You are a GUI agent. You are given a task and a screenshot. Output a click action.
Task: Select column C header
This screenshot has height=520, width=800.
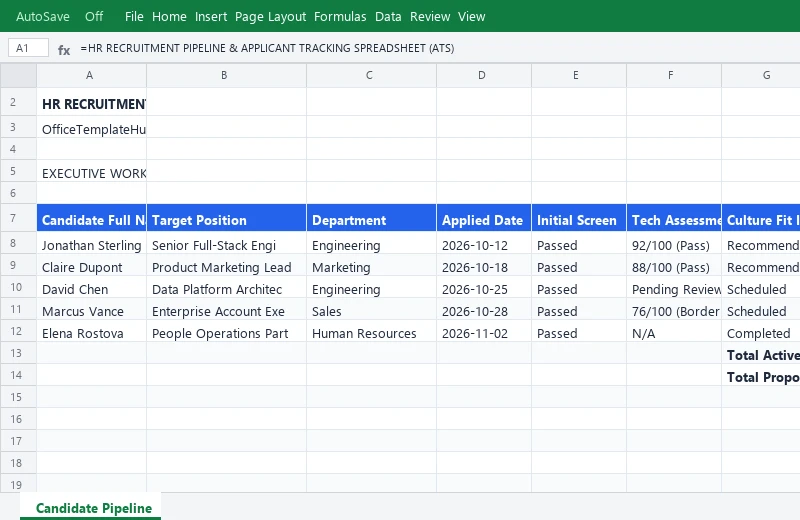371,76
